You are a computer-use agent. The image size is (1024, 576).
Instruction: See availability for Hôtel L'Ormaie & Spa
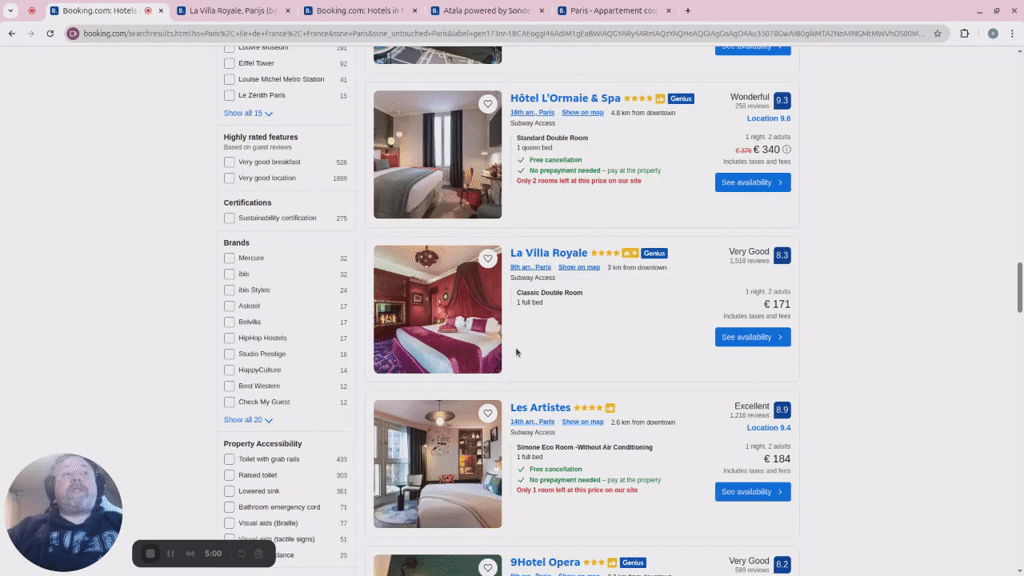click(x=752, y=182)
